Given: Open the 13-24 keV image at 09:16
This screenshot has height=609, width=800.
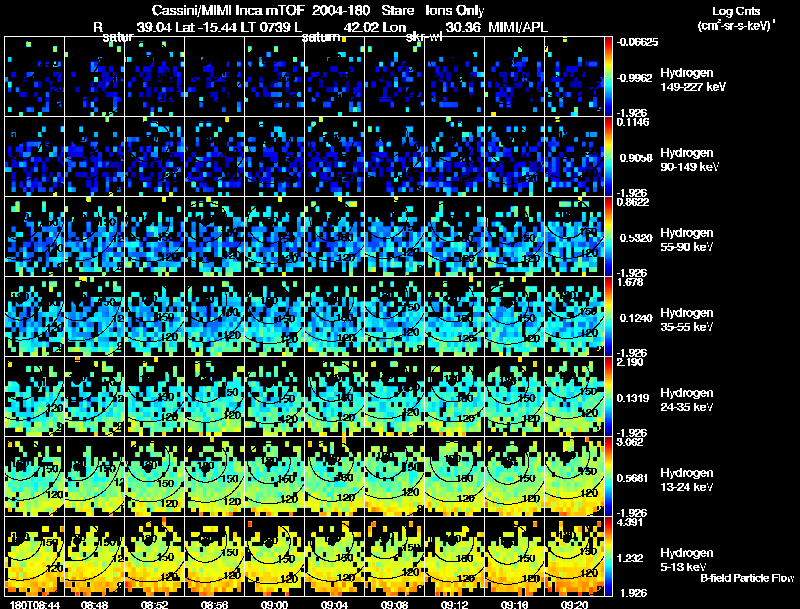Looking at the screenshot, I should pos(514,476).
